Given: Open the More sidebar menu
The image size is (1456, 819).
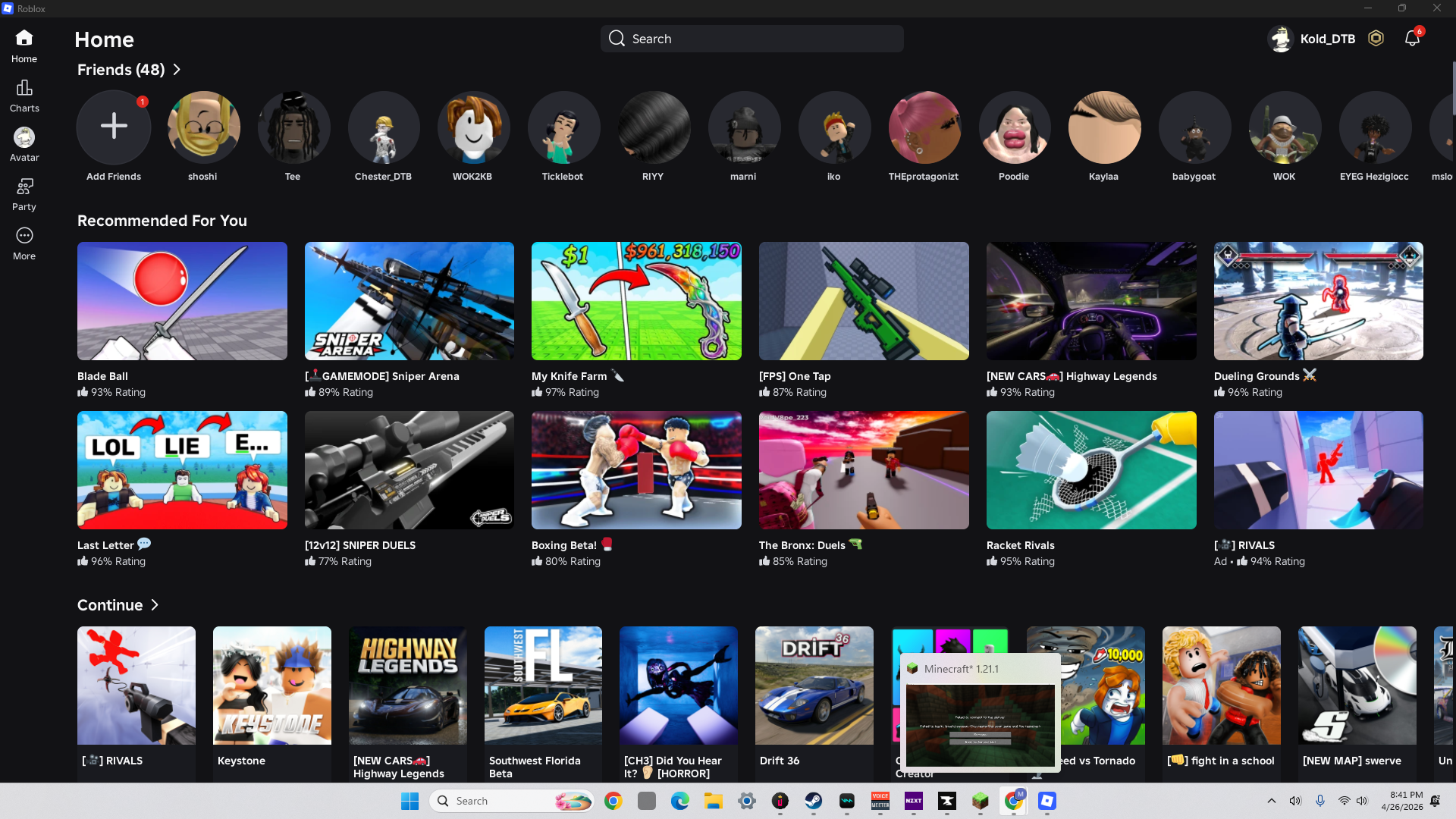Looking at the screenshot, I should coord(24,243).
